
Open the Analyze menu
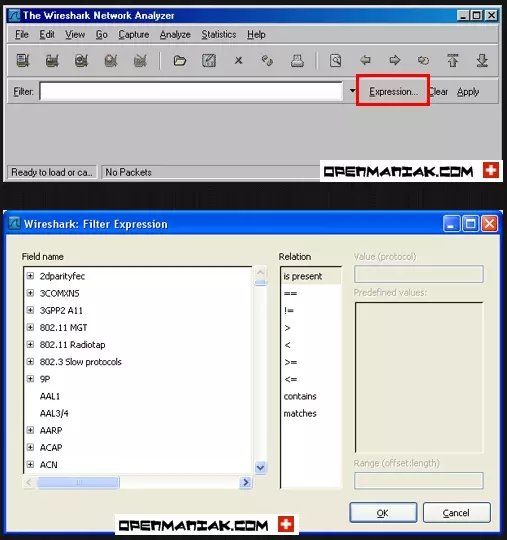[175, 34]
